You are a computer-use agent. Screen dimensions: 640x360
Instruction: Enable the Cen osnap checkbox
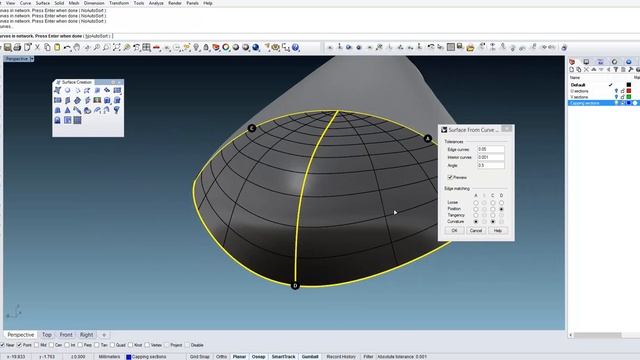(51, 345)
